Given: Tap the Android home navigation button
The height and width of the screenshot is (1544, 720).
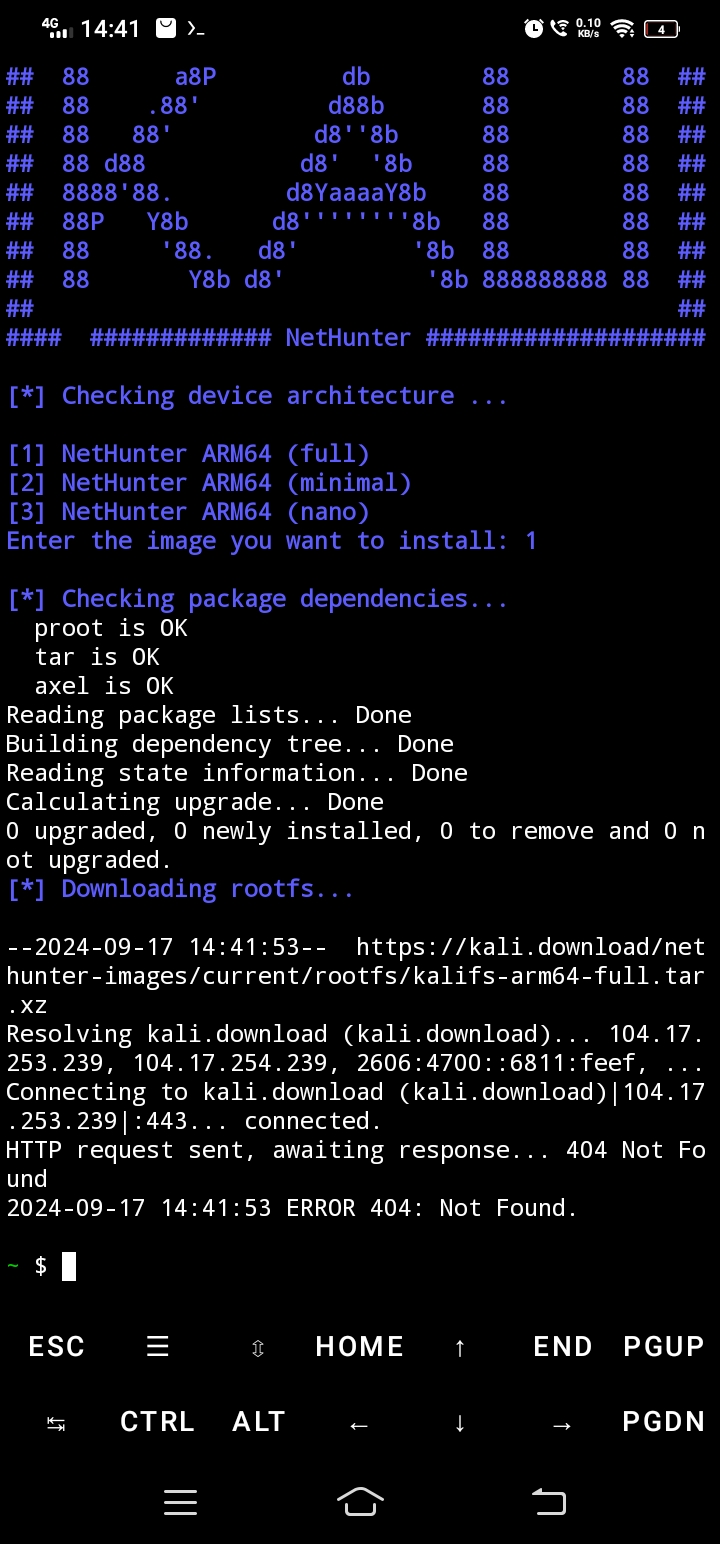Looking at the screenshot, I should pos(360,1501).
